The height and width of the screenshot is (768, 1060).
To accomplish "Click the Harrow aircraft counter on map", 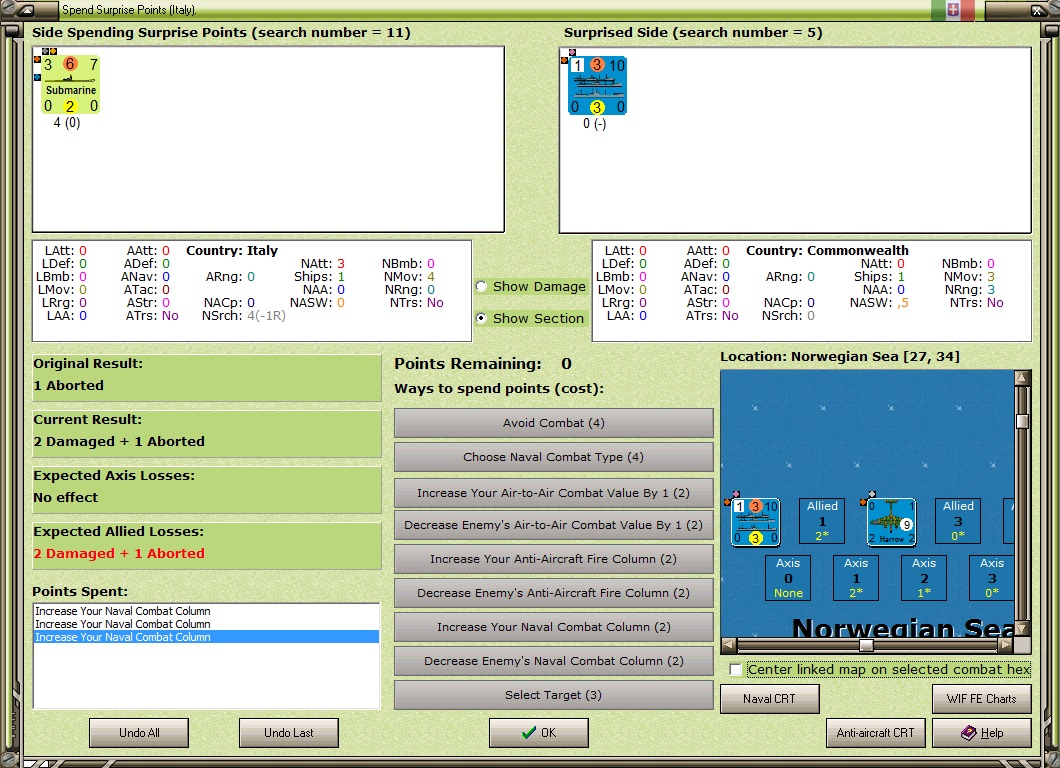I will point(892,522).
